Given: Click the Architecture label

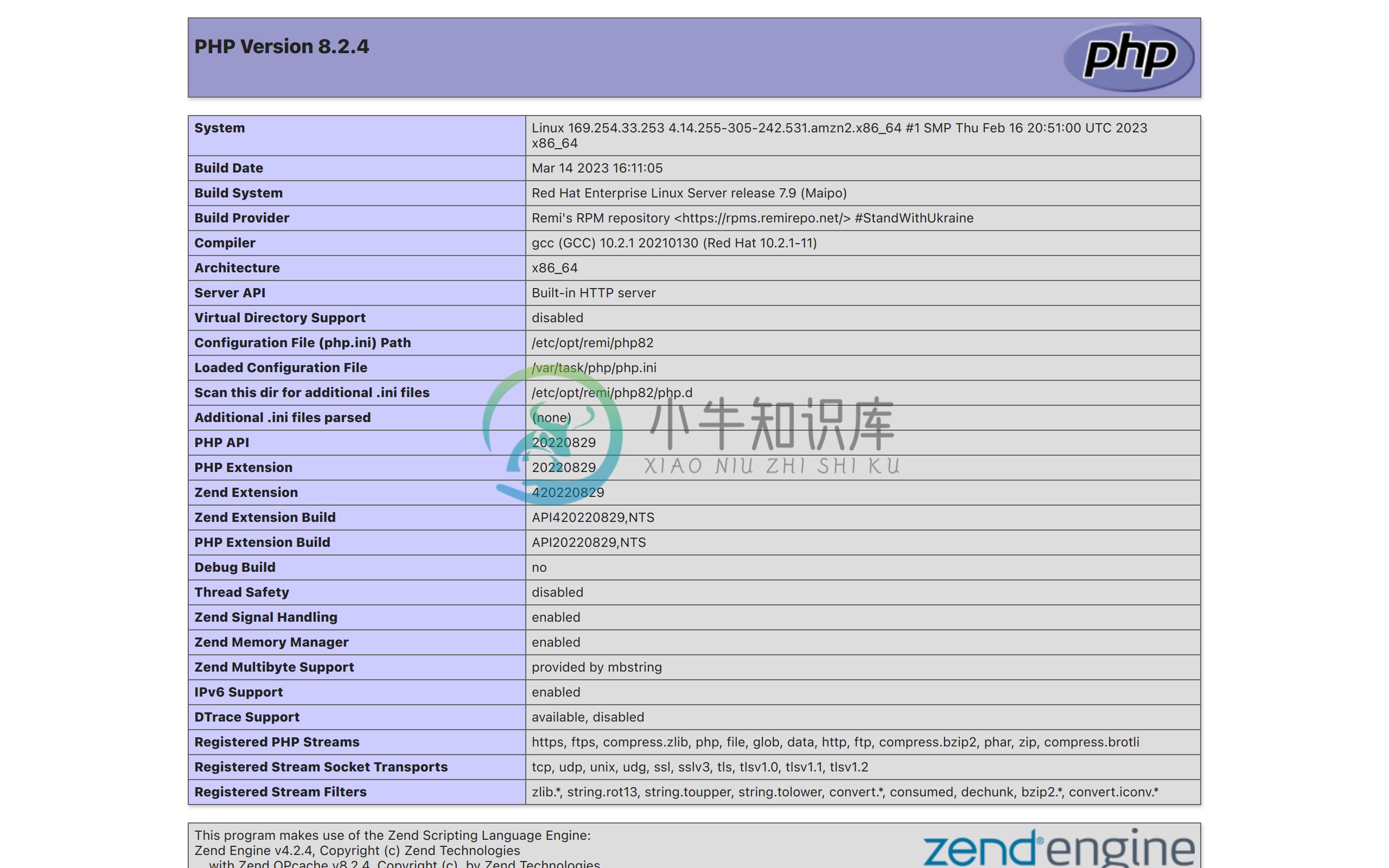Looking at the screenshot, I should point(237,268).
